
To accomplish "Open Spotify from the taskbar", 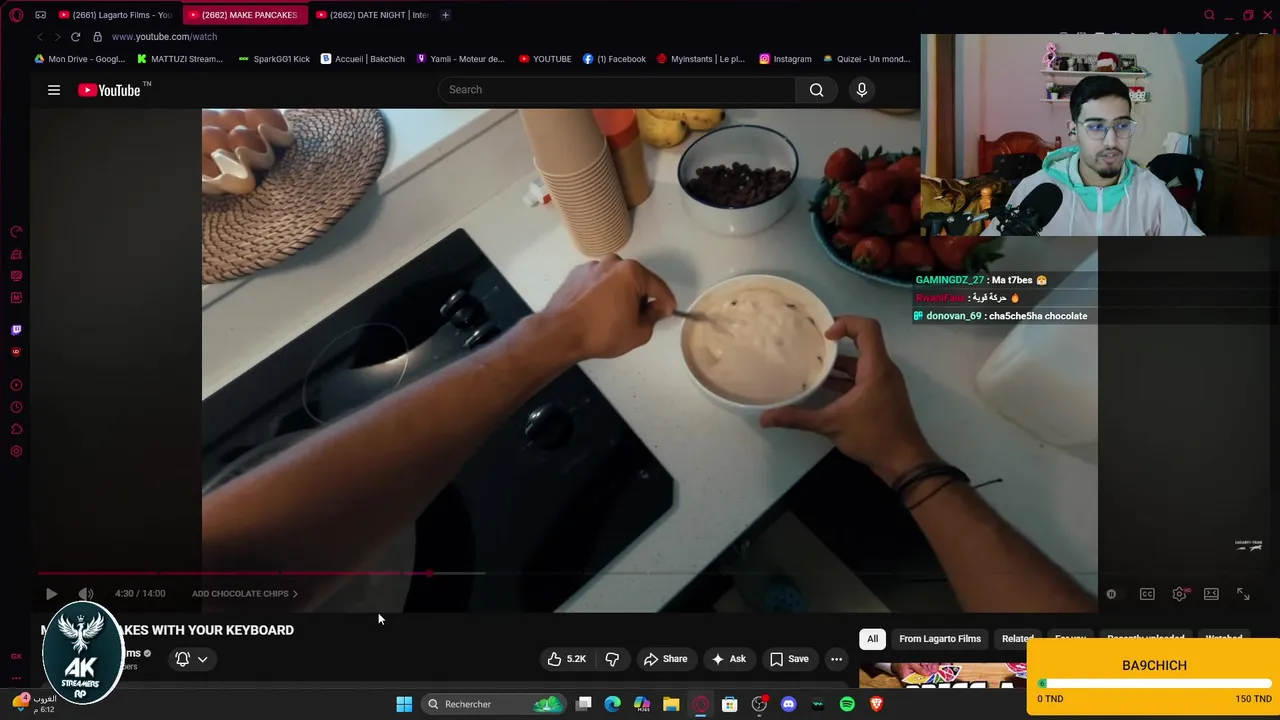I will click(847, 704).
